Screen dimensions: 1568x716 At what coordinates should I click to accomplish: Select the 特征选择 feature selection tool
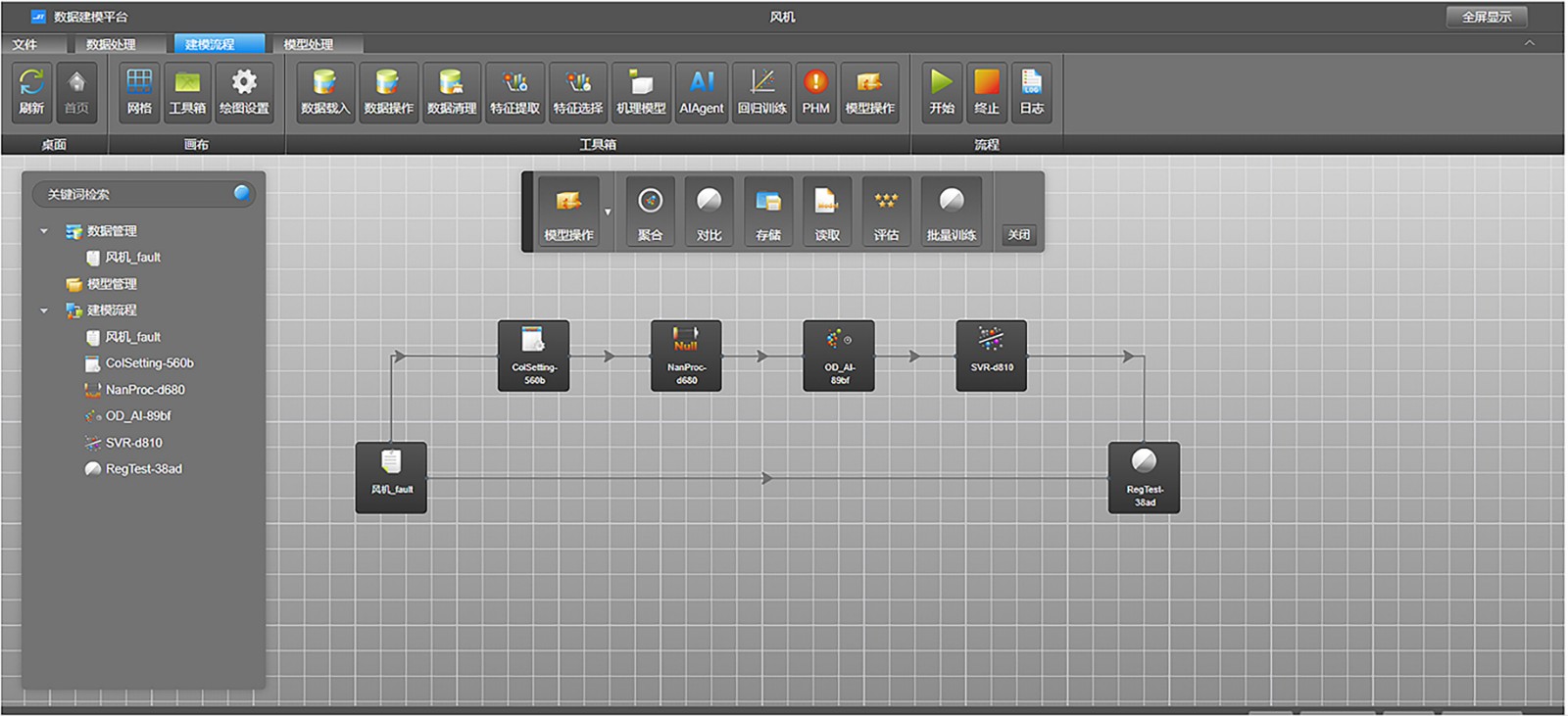click(x=578, y=92)
